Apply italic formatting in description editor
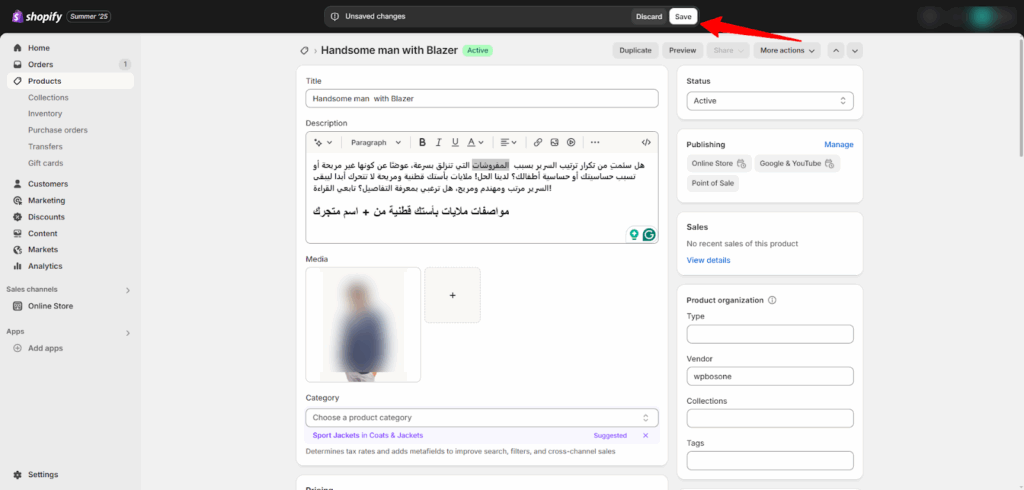Image resolution: width=1024 pixels, height=490 pixels. [x=439, y=143]
